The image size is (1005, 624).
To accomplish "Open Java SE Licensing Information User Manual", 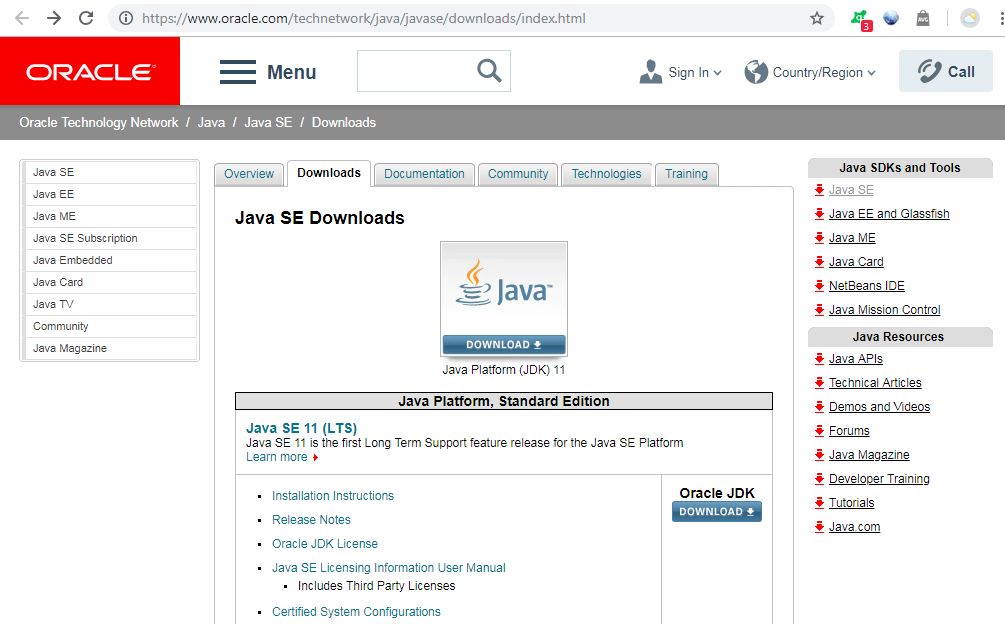I will [x=388, y=568].
